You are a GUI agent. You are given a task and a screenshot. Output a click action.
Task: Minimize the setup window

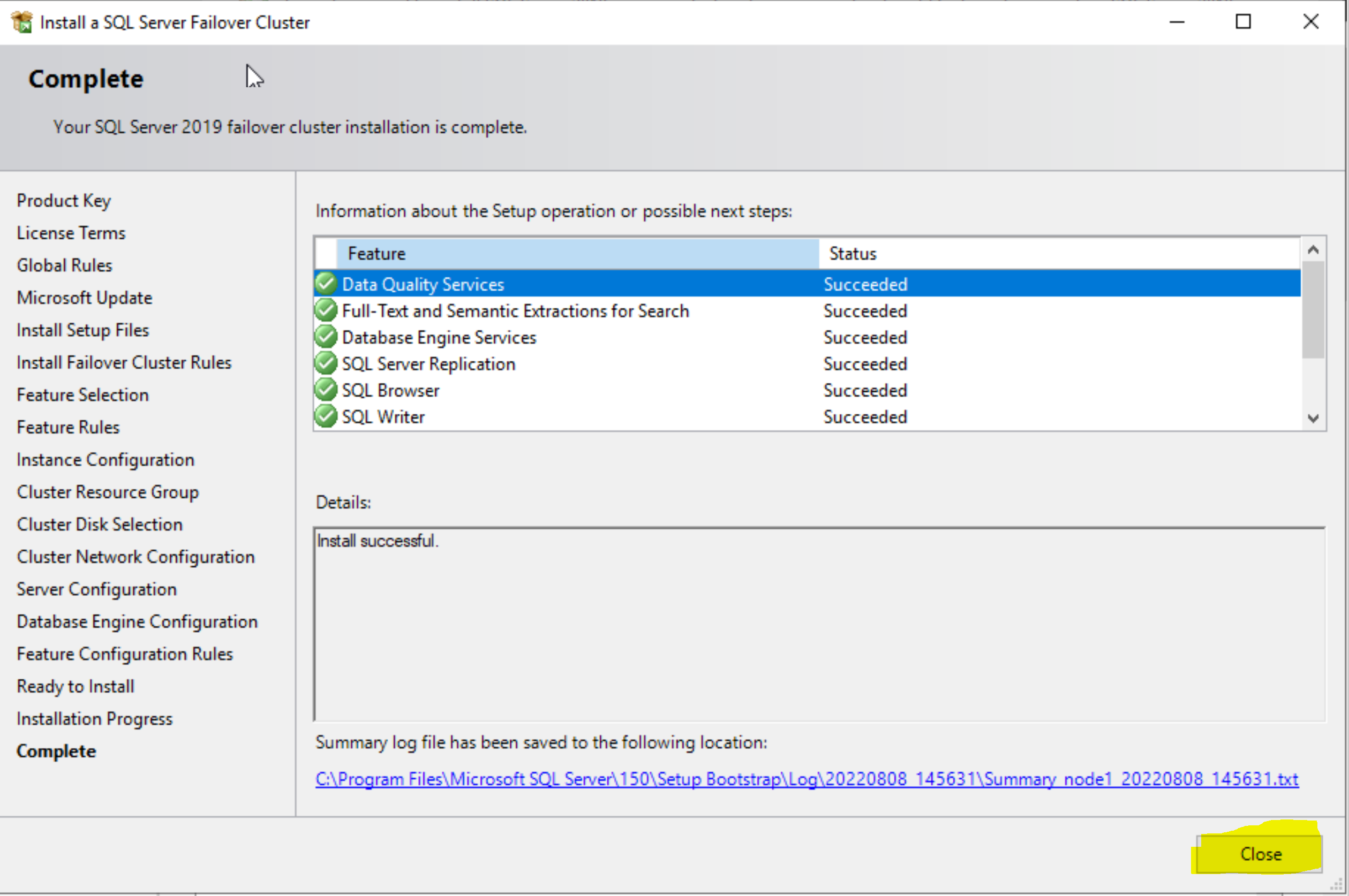pos(1177,22)
